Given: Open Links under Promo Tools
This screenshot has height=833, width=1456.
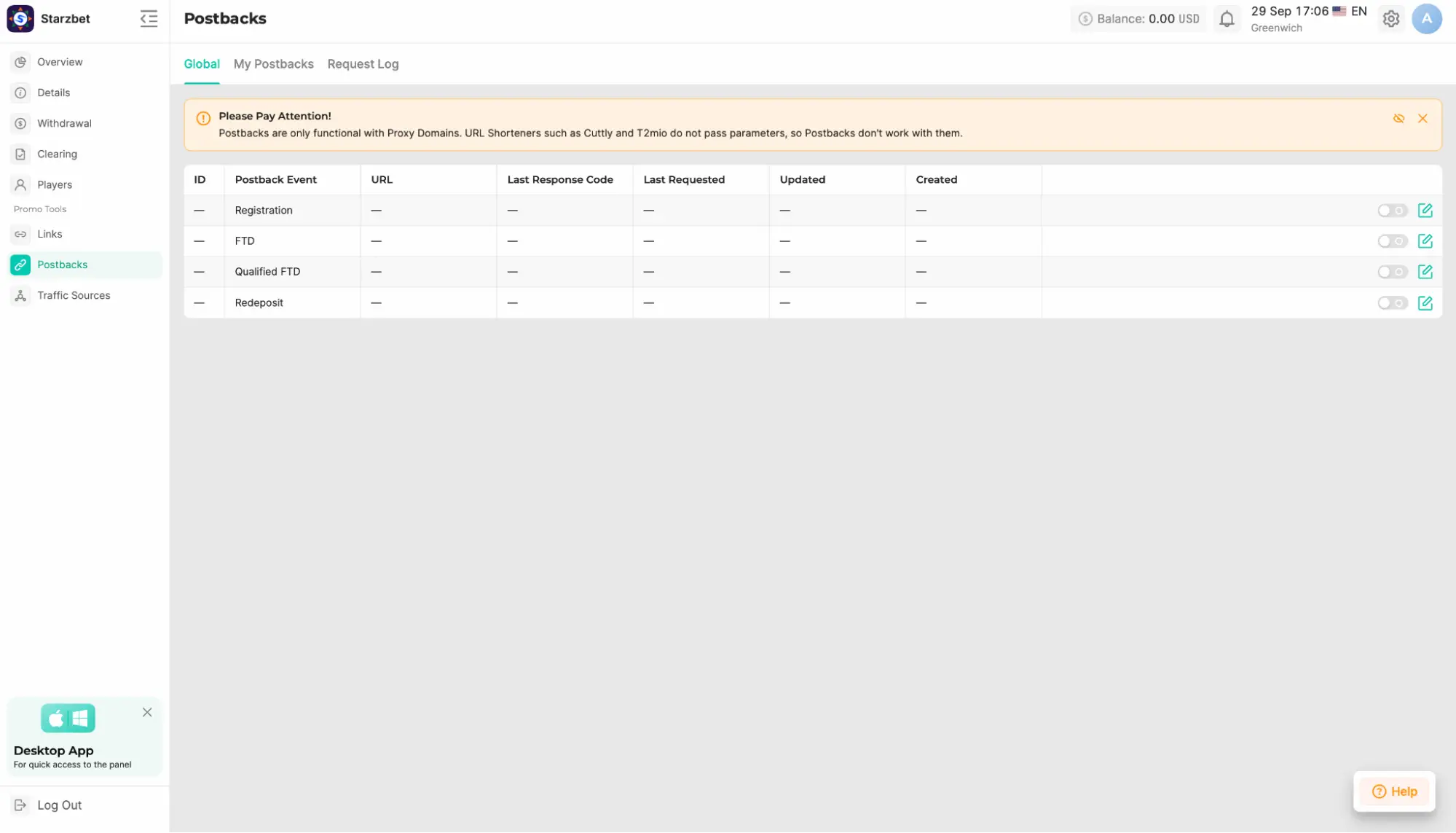Looking at the screenshot, I should pos(84,234).
